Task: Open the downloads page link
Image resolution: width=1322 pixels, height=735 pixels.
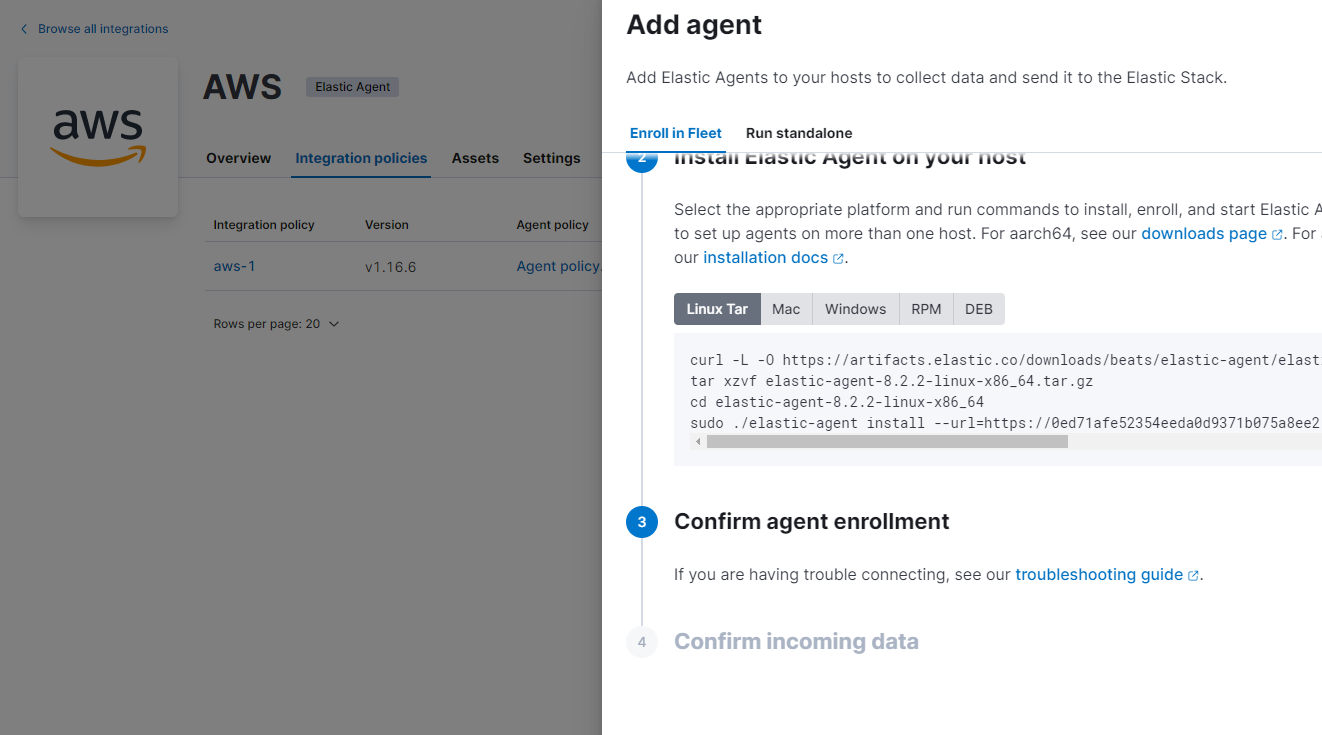Action: pos(1204,233)
